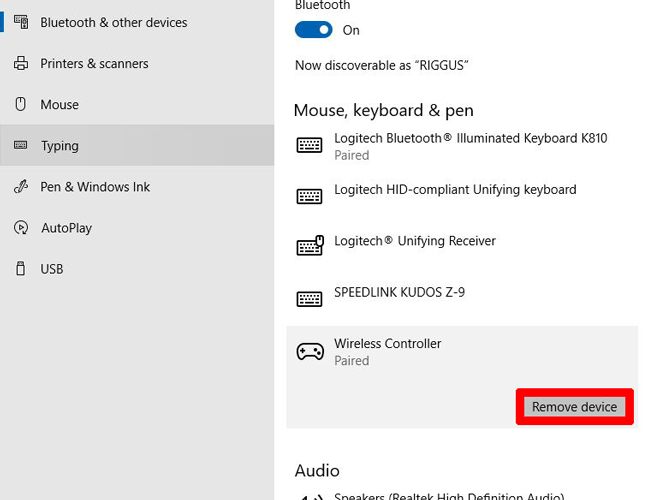This screenshot has width=654, height=500.
Task: Click gamepad icon beside Wireless Controller
Action: point(310,352)
